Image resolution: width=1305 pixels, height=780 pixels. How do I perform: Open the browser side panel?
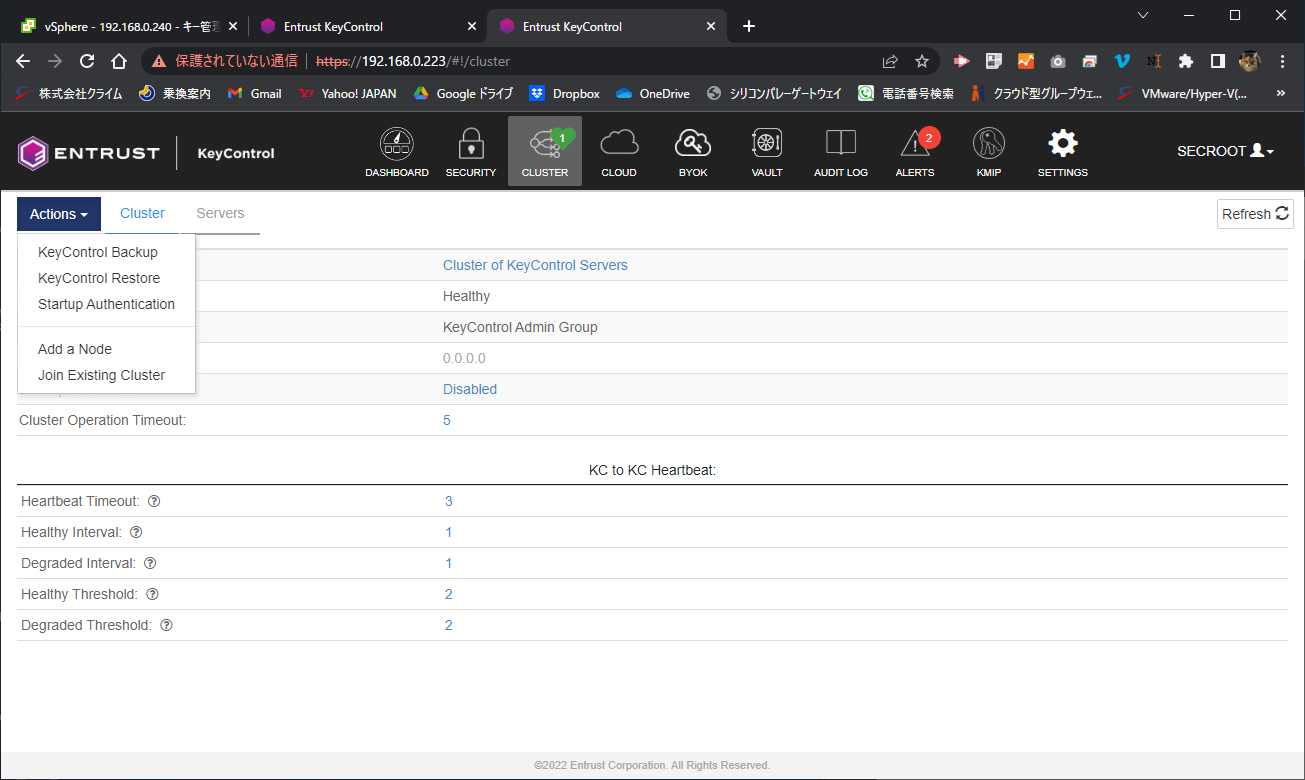coord(1217,61)
